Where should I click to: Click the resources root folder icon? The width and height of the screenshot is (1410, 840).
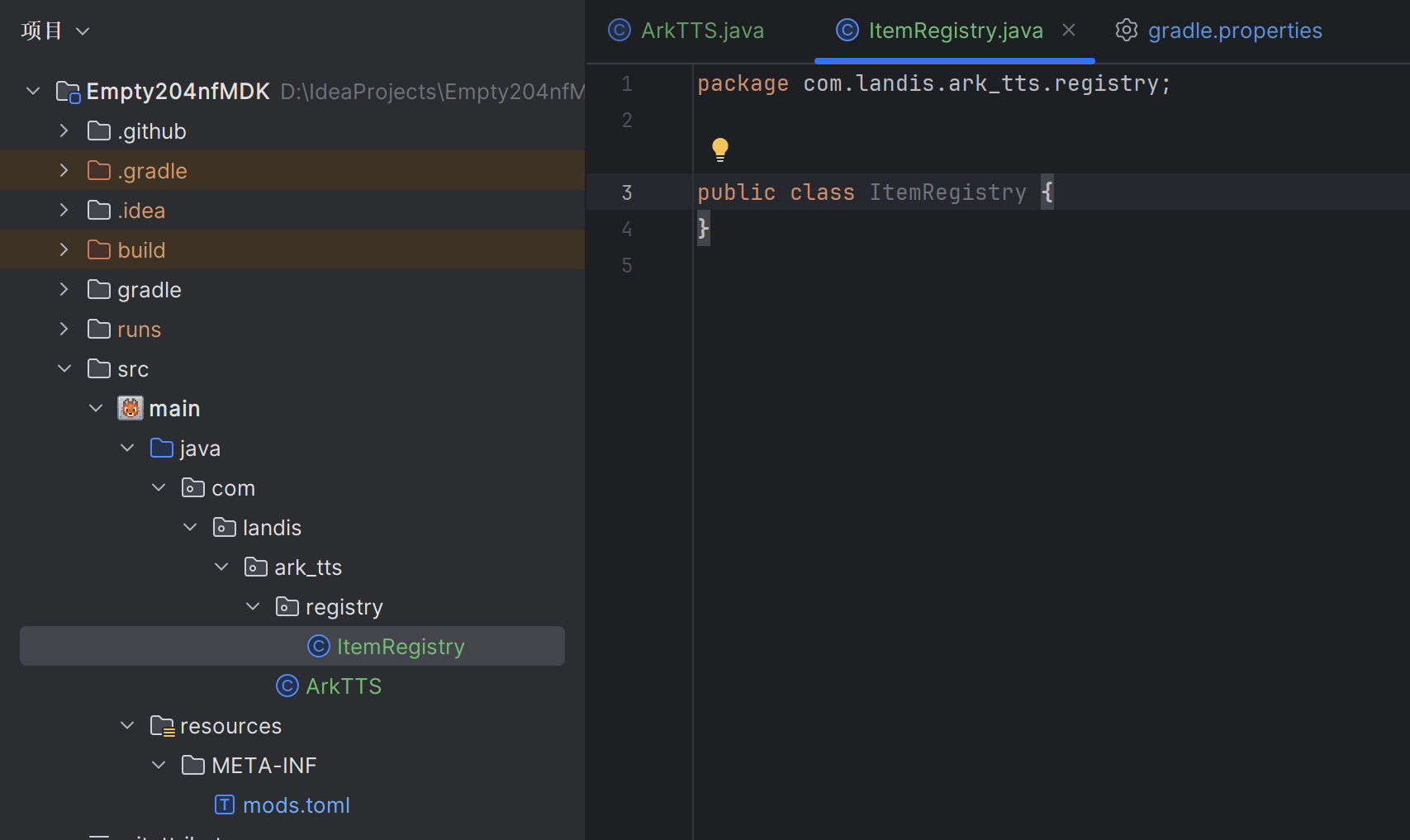tap(162, 725)
